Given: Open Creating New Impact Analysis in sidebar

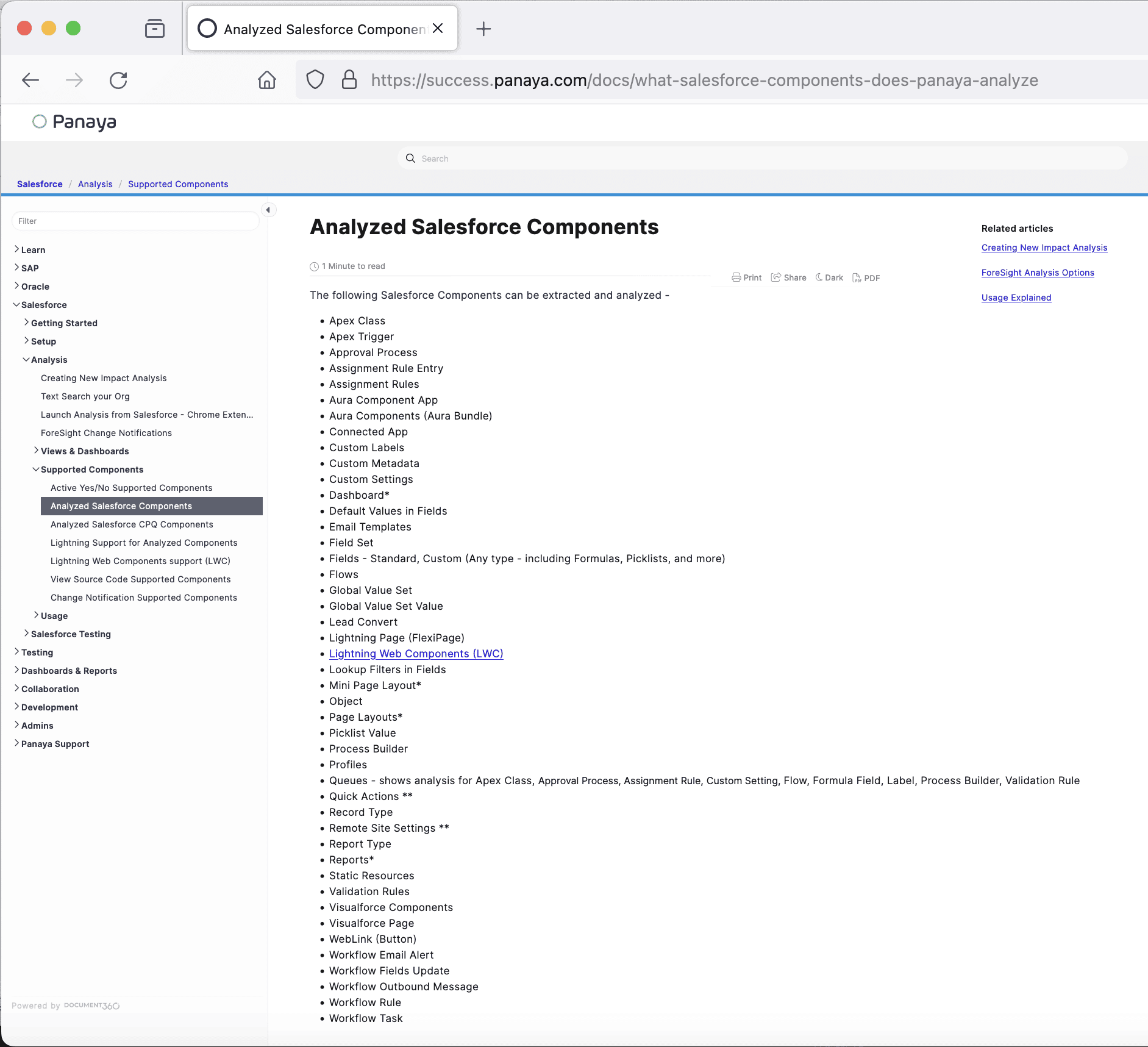Looking at the screenshot, I should tap(104, 378).
